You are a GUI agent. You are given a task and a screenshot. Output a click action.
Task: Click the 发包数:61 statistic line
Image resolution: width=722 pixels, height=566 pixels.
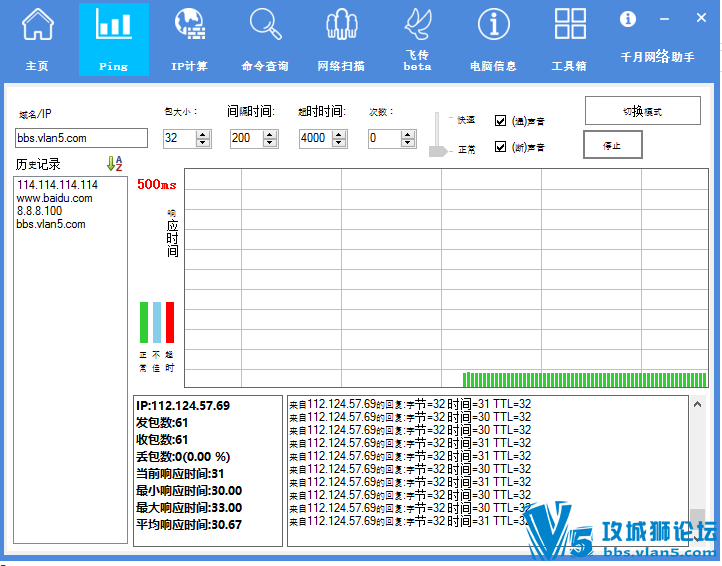[x=162, y=423]
